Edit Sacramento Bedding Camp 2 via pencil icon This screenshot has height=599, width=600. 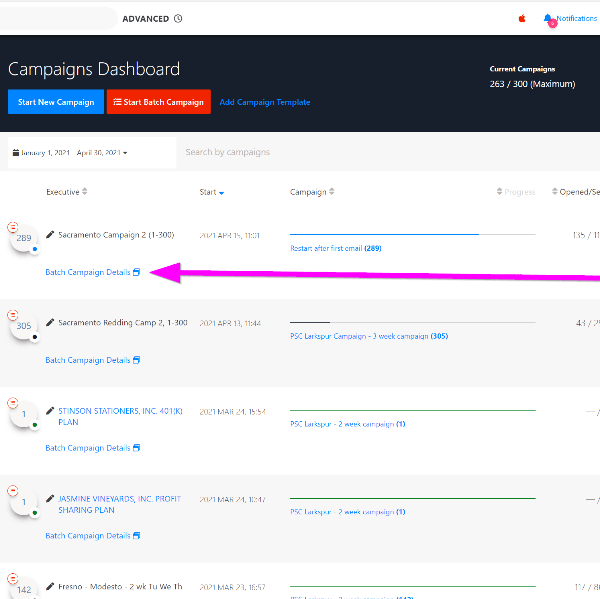pyautogui.click(x=51, y=323)
